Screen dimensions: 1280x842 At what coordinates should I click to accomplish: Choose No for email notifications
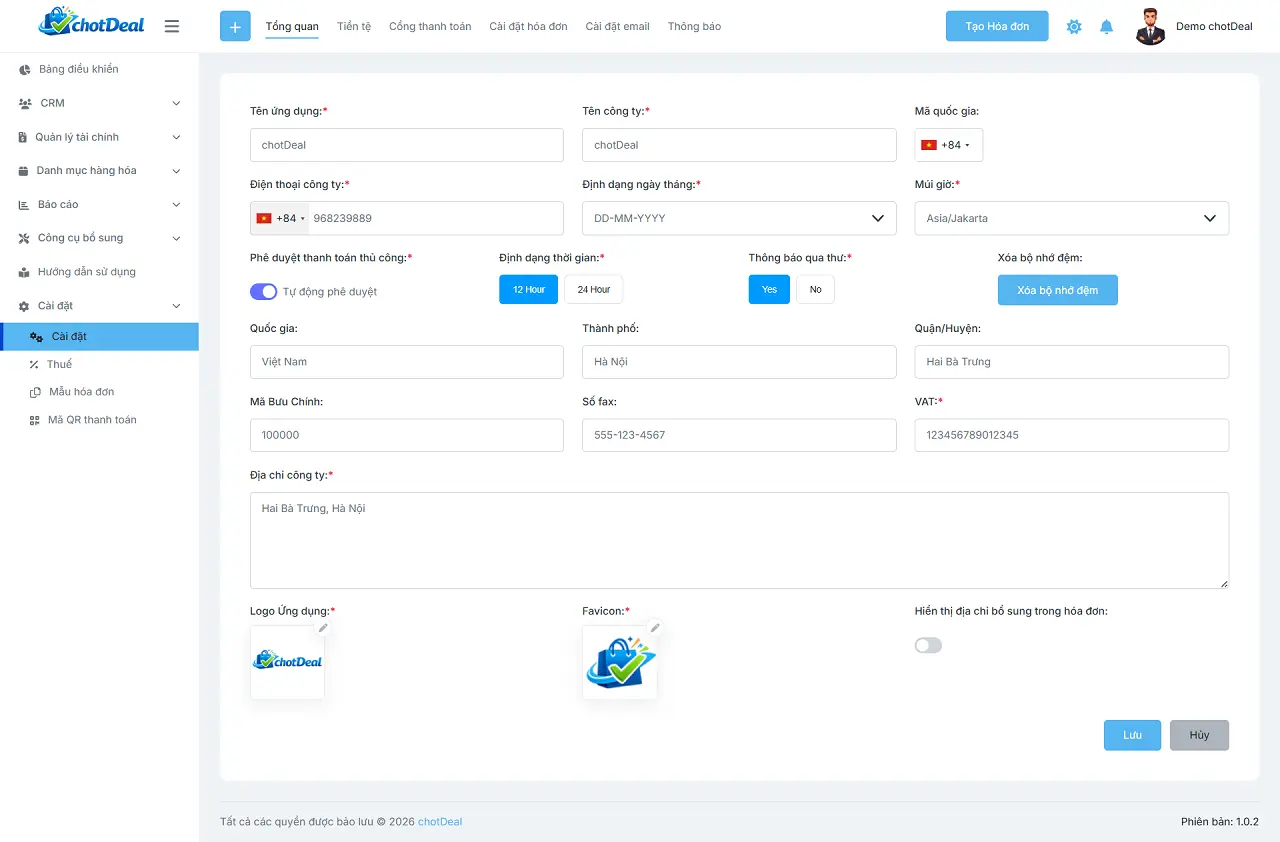815,290
